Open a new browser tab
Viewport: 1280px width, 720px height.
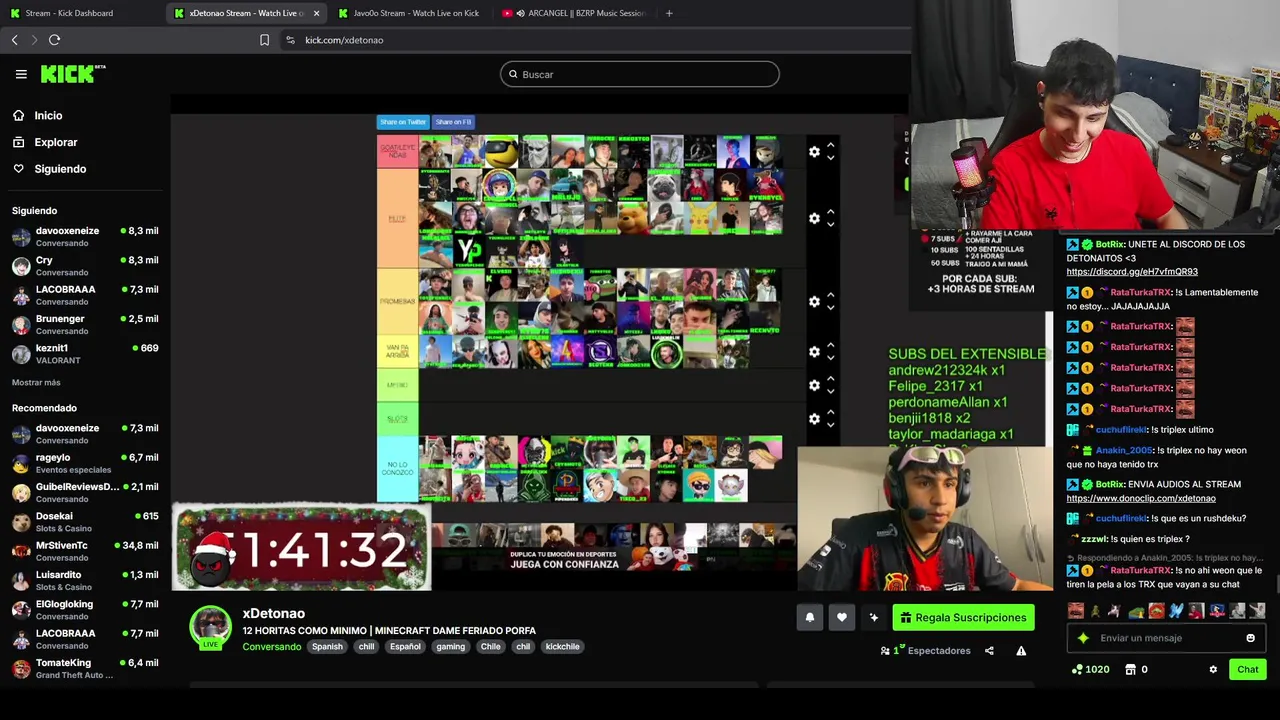669,13
